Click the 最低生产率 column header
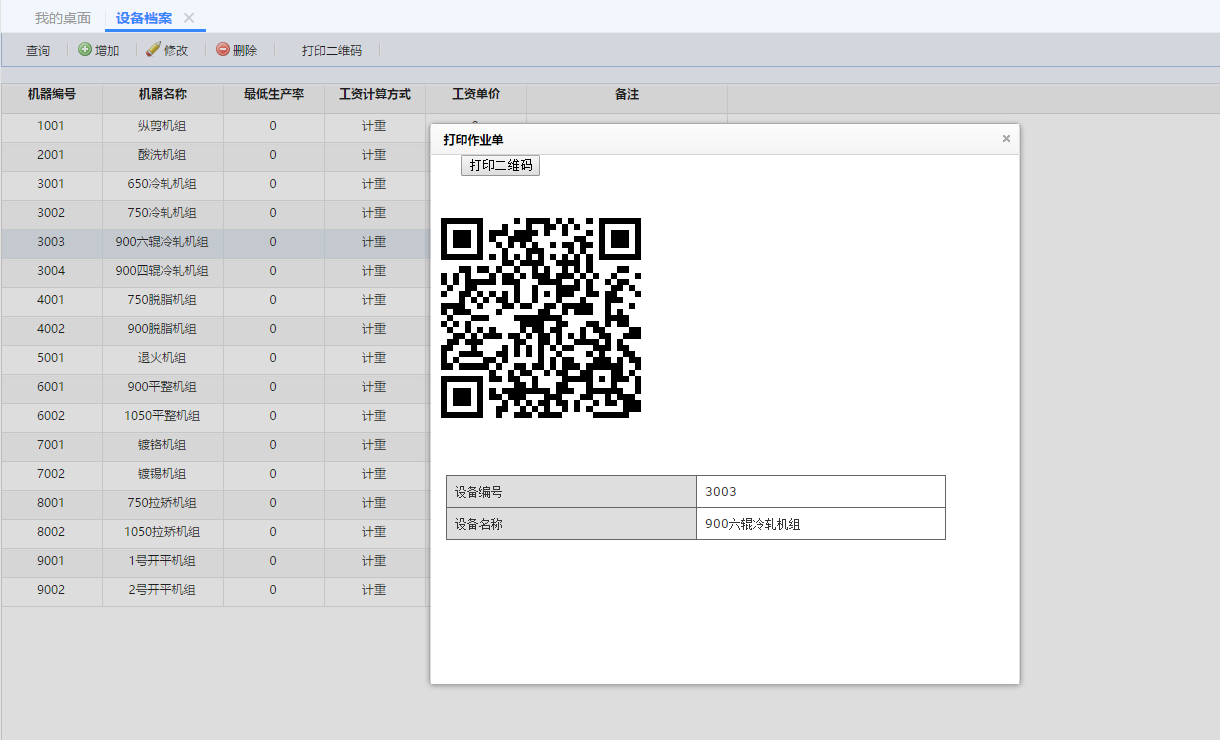 pos(274,94)
